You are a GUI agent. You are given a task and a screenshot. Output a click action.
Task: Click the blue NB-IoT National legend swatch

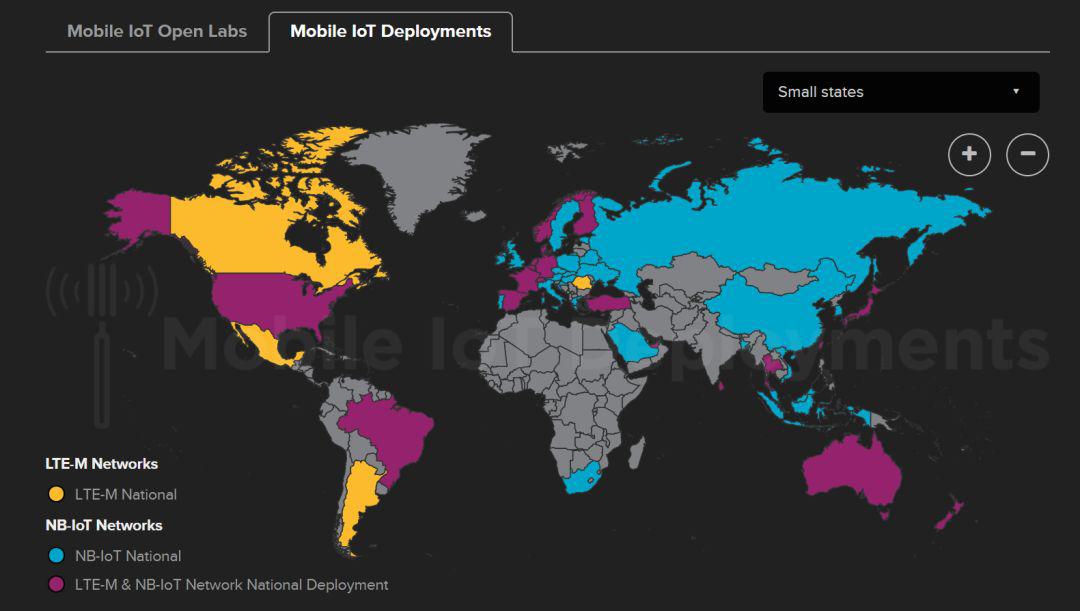click(56, 555)
